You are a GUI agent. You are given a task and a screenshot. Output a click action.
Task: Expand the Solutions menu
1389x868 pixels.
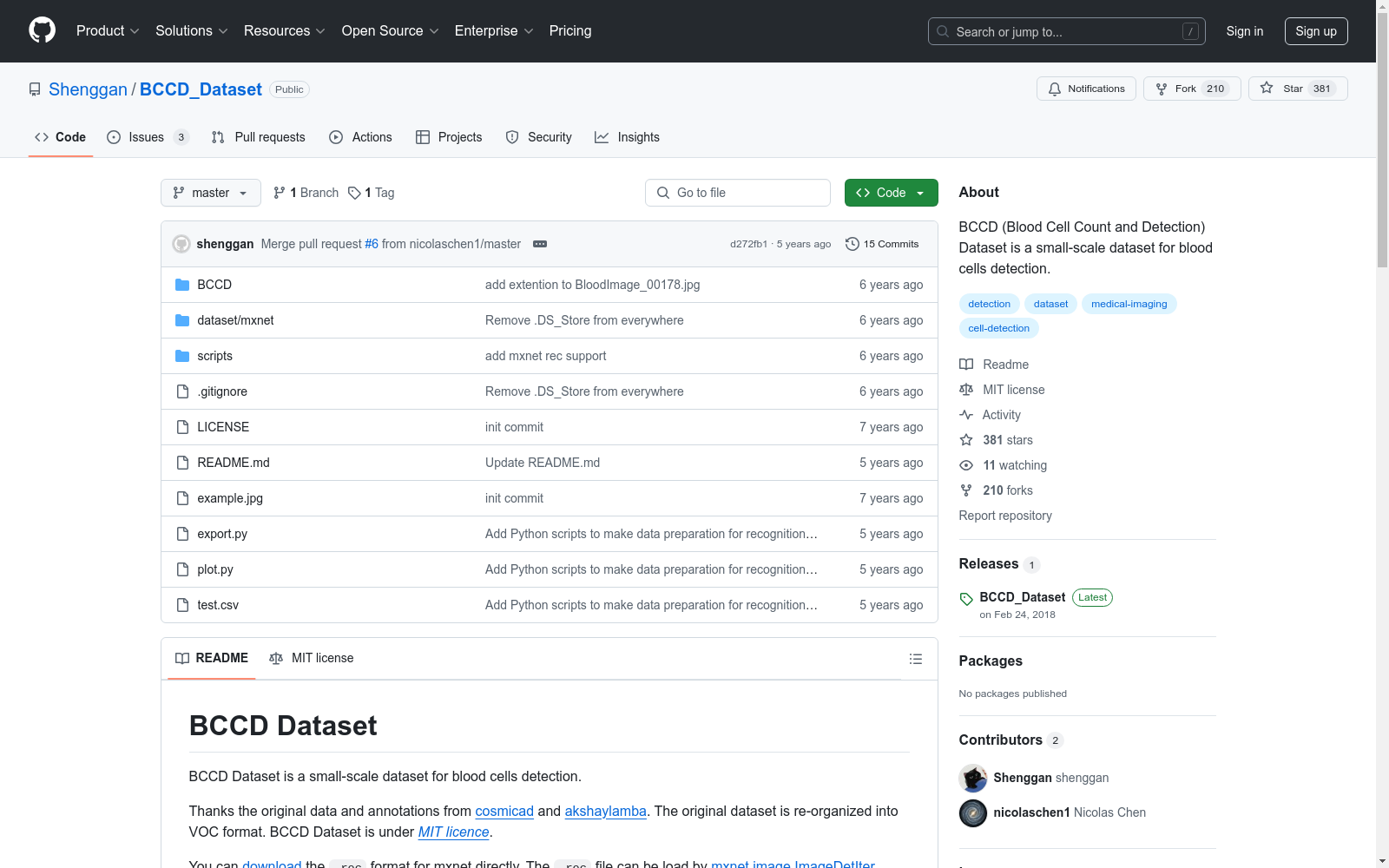192,30
